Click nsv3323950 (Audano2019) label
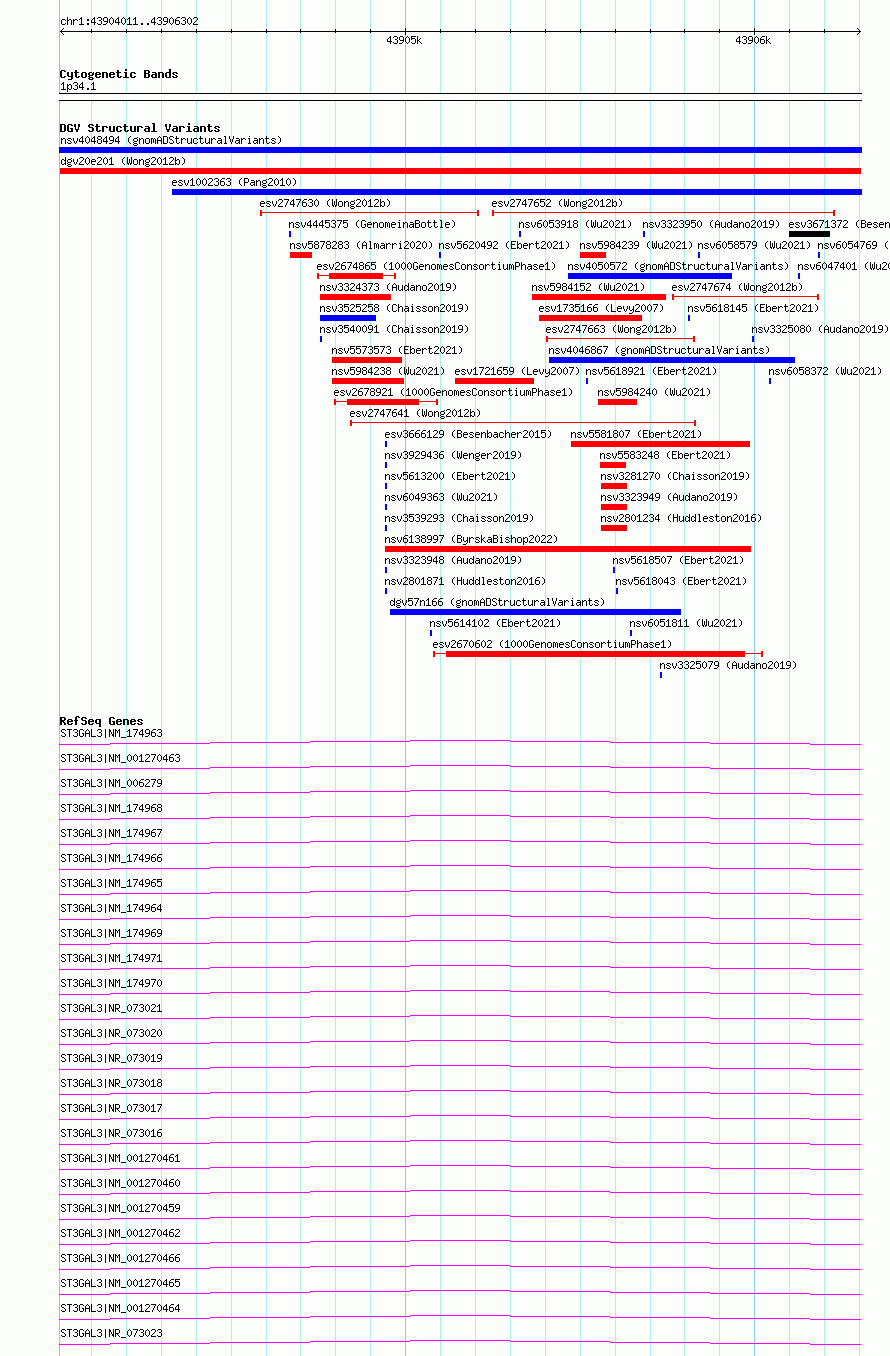The image size is (890, 1356). pyautogui.click(x=712, y=224)
